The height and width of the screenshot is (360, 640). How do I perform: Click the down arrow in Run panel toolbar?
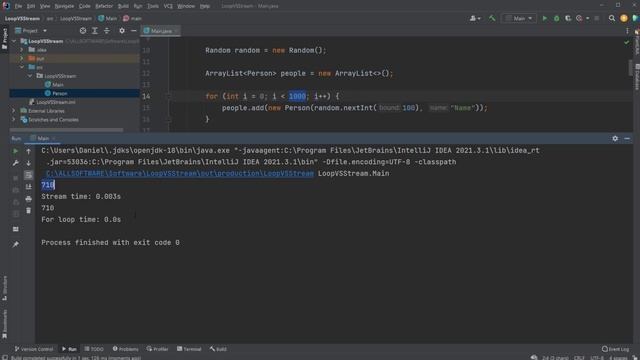tap(29, 163)
